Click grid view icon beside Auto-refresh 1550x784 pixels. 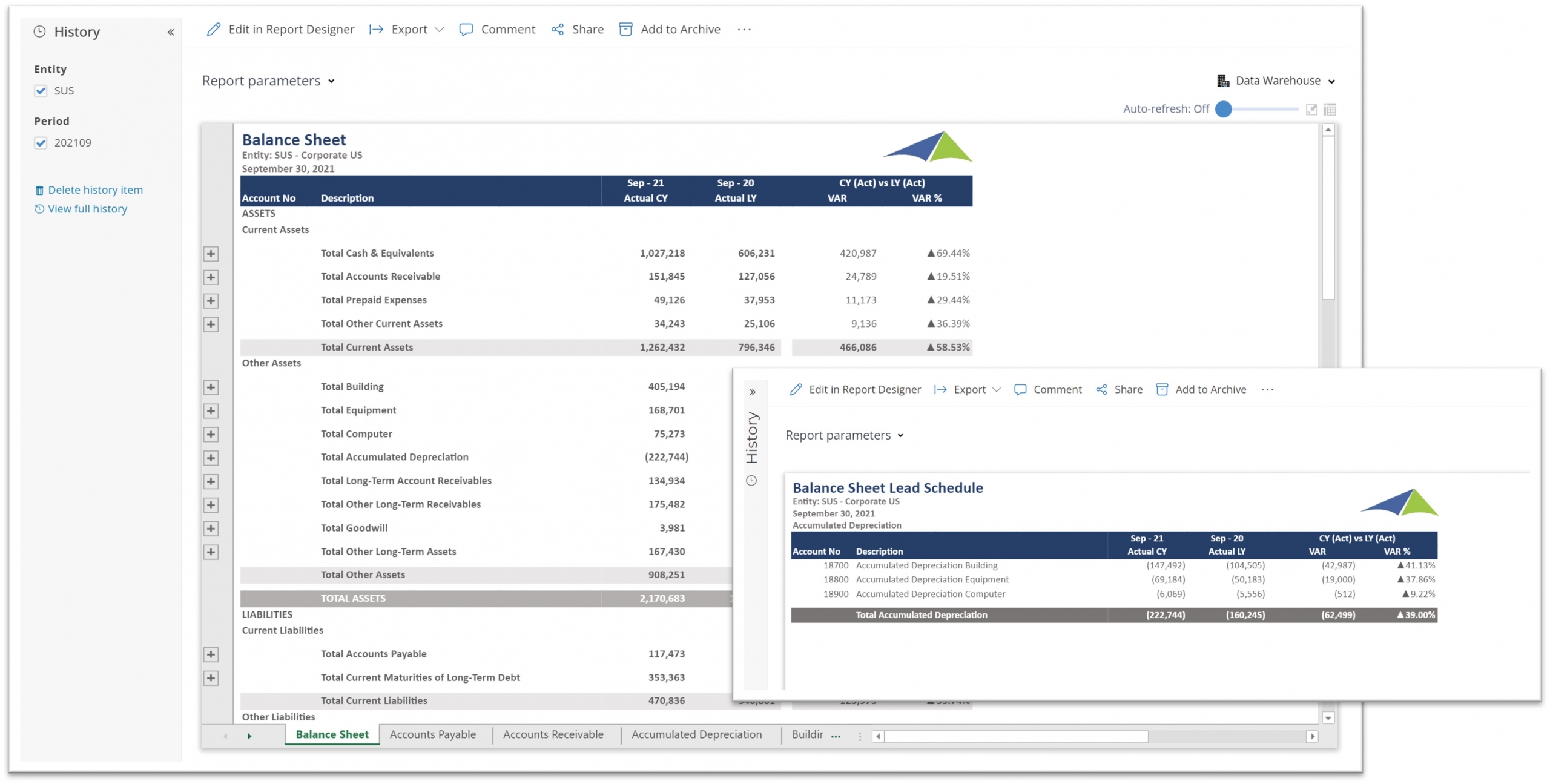(1330, 110)
